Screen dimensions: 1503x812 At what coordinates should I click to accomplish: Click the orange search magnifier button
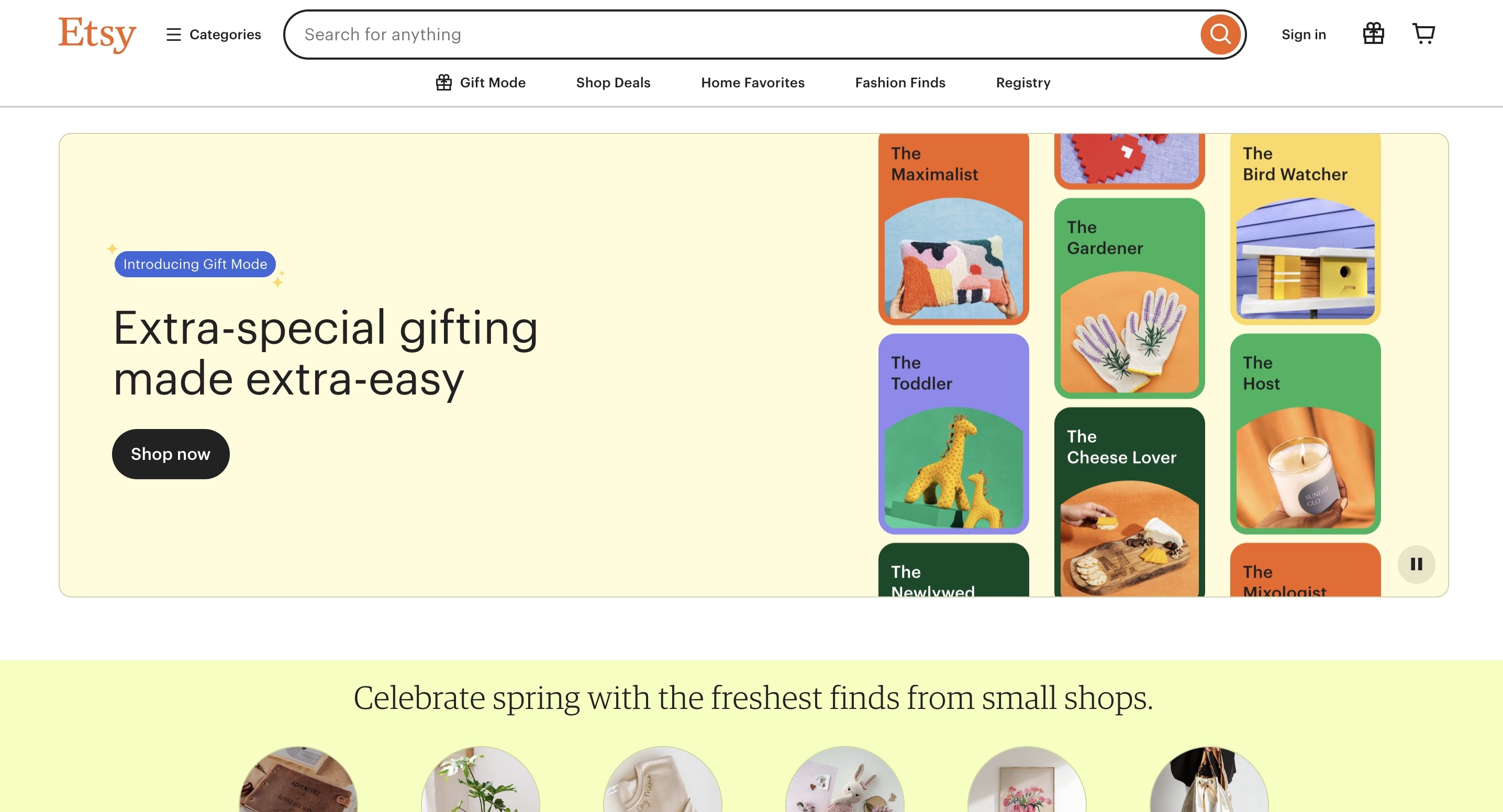point(1219,35)
